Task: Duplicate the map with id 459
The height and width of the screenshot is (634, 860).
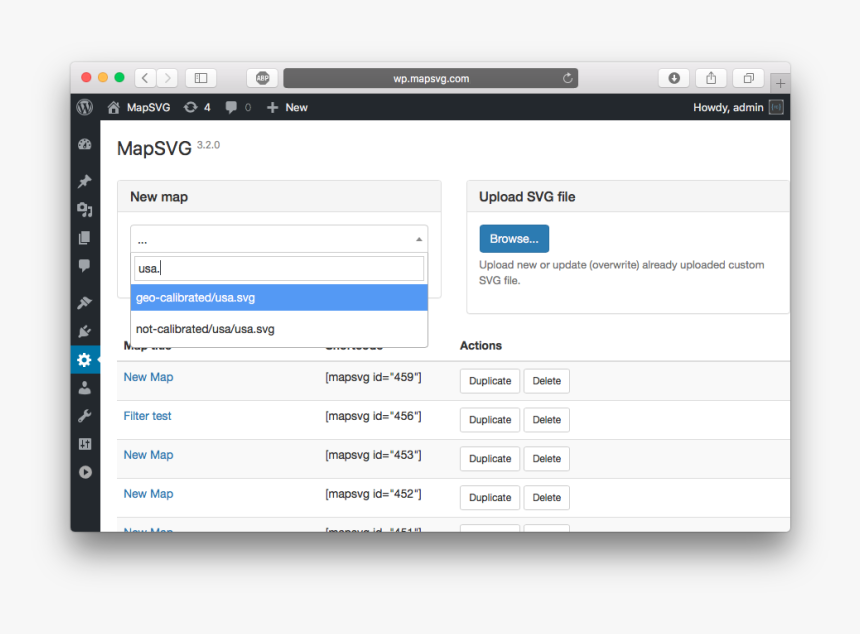Action: point(490,381)
